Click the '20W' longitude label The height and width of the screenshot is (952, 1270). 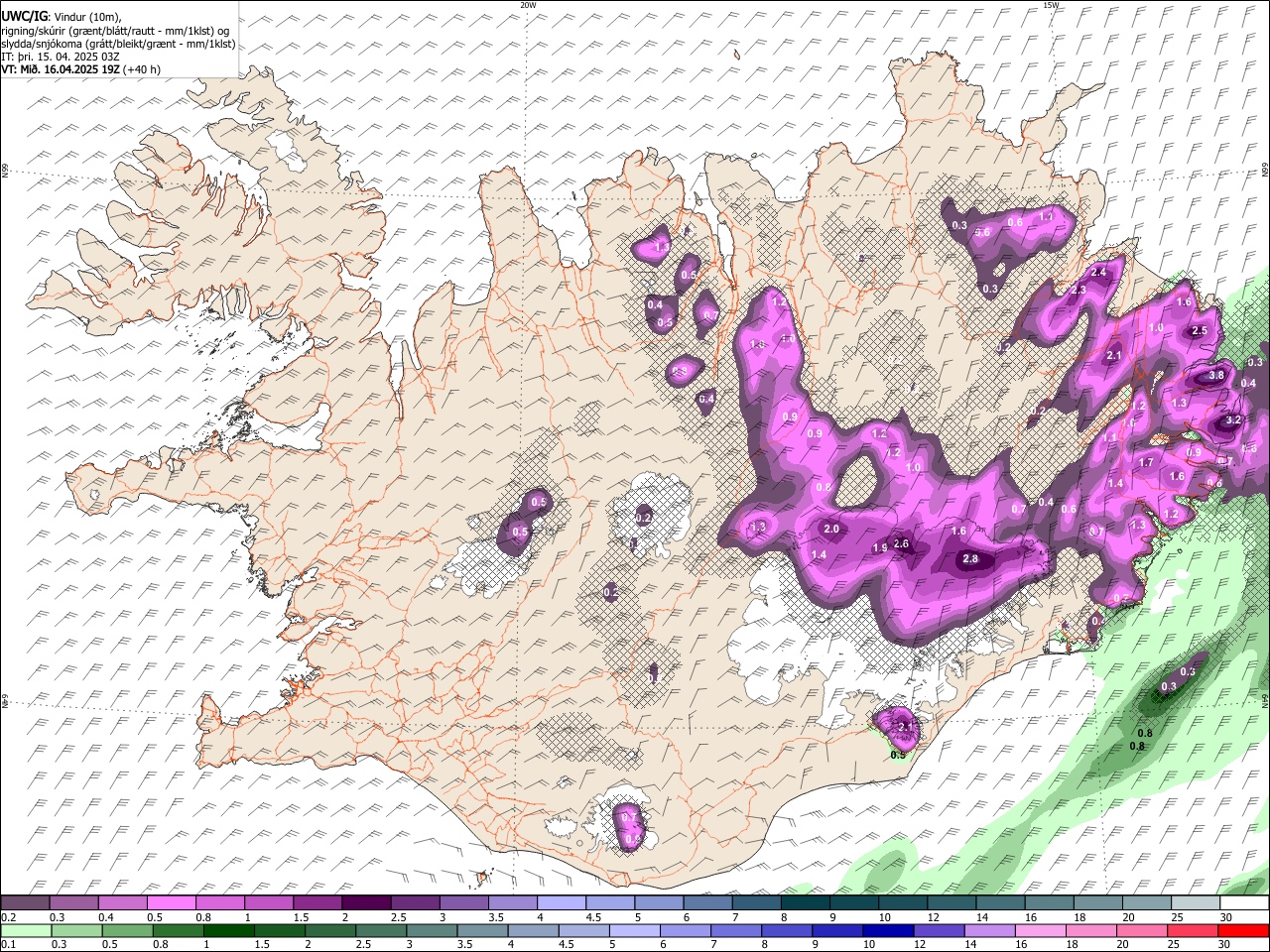pos(528,5)
